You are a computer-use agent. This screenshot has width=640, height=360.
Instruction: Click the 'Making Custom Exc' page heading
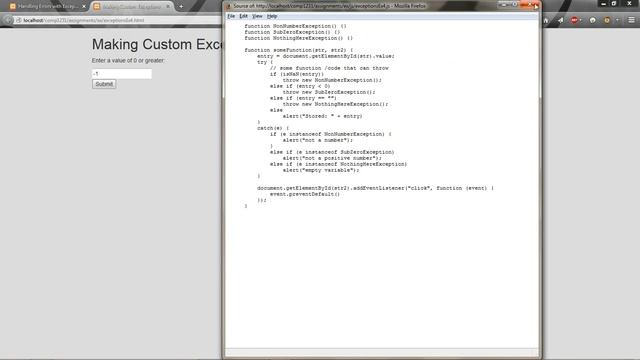pyautogui.click(x=157, y=44)
